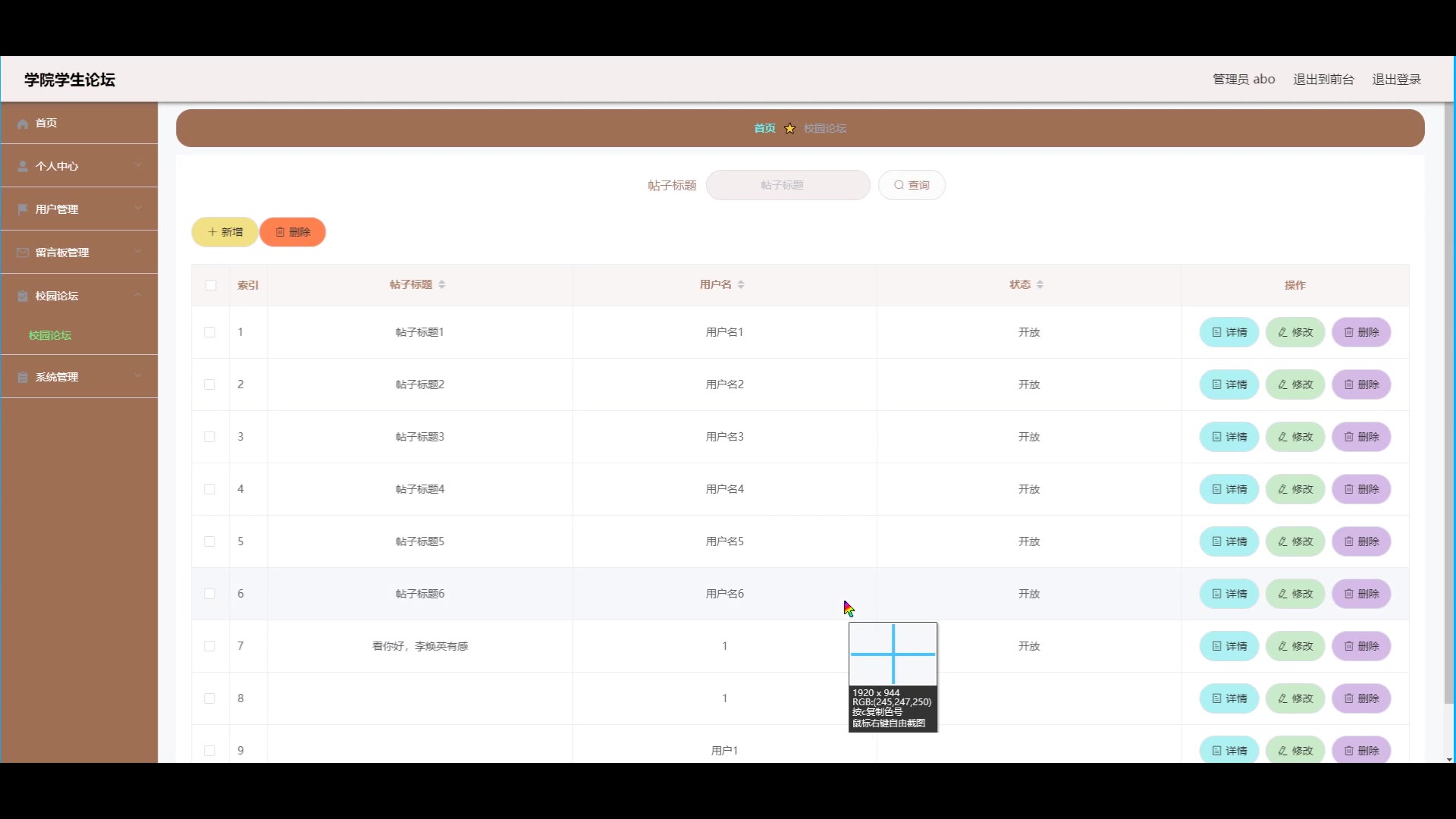Focus the 帖子标题 search input field
The height and width of the screenshot is (819, 1456).
coord(788,185)
